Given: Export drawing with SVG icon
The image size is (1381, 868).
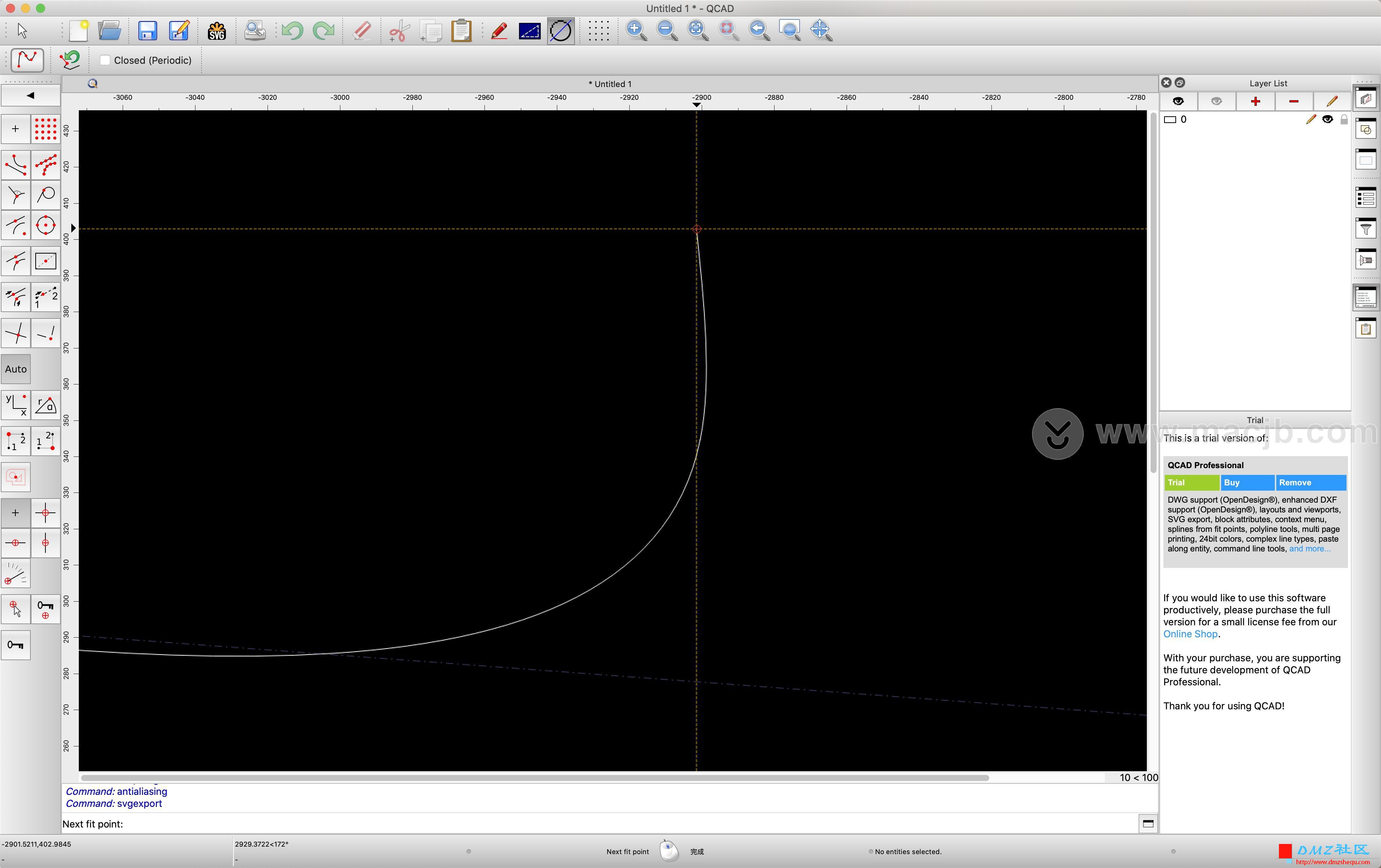Looking at the screenshot, I should tap(217, 30).
